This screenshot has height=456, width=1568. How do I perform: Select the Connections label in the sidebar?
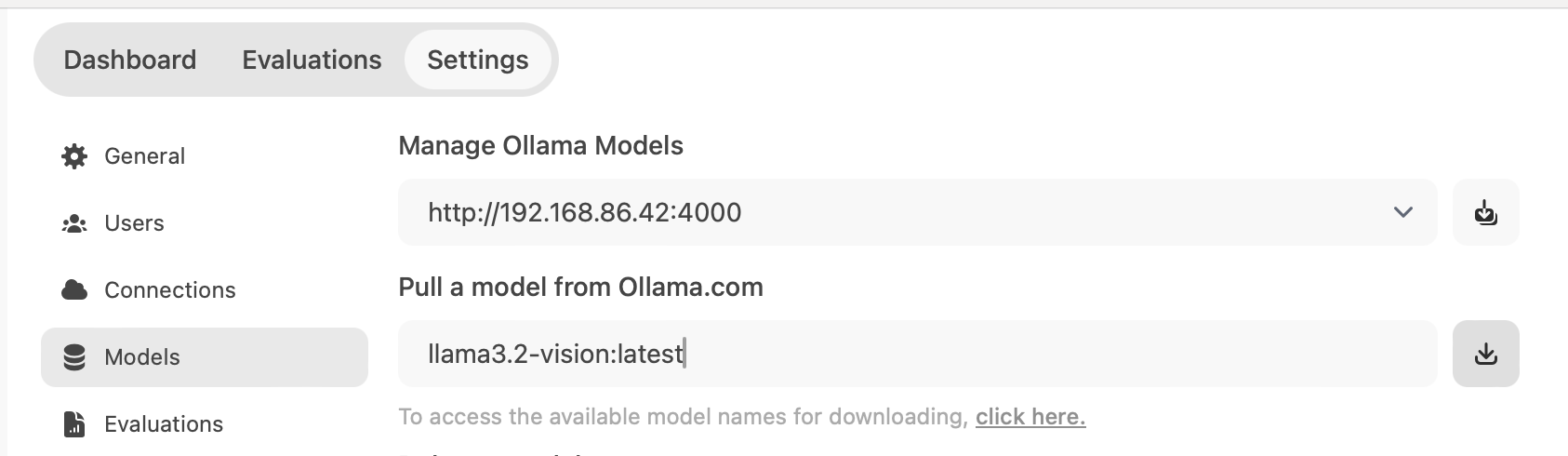pos(170,290)
